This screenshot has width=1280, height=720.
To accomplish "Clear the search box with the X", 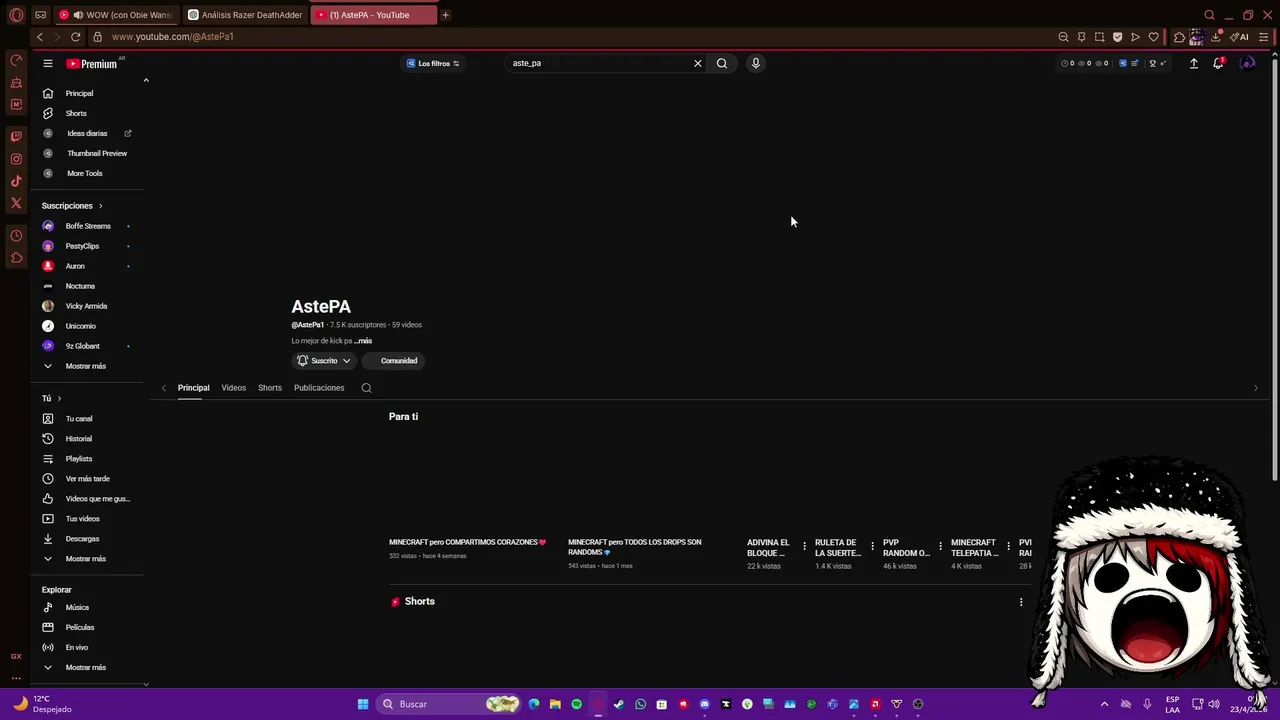I will tap(698, 63).
